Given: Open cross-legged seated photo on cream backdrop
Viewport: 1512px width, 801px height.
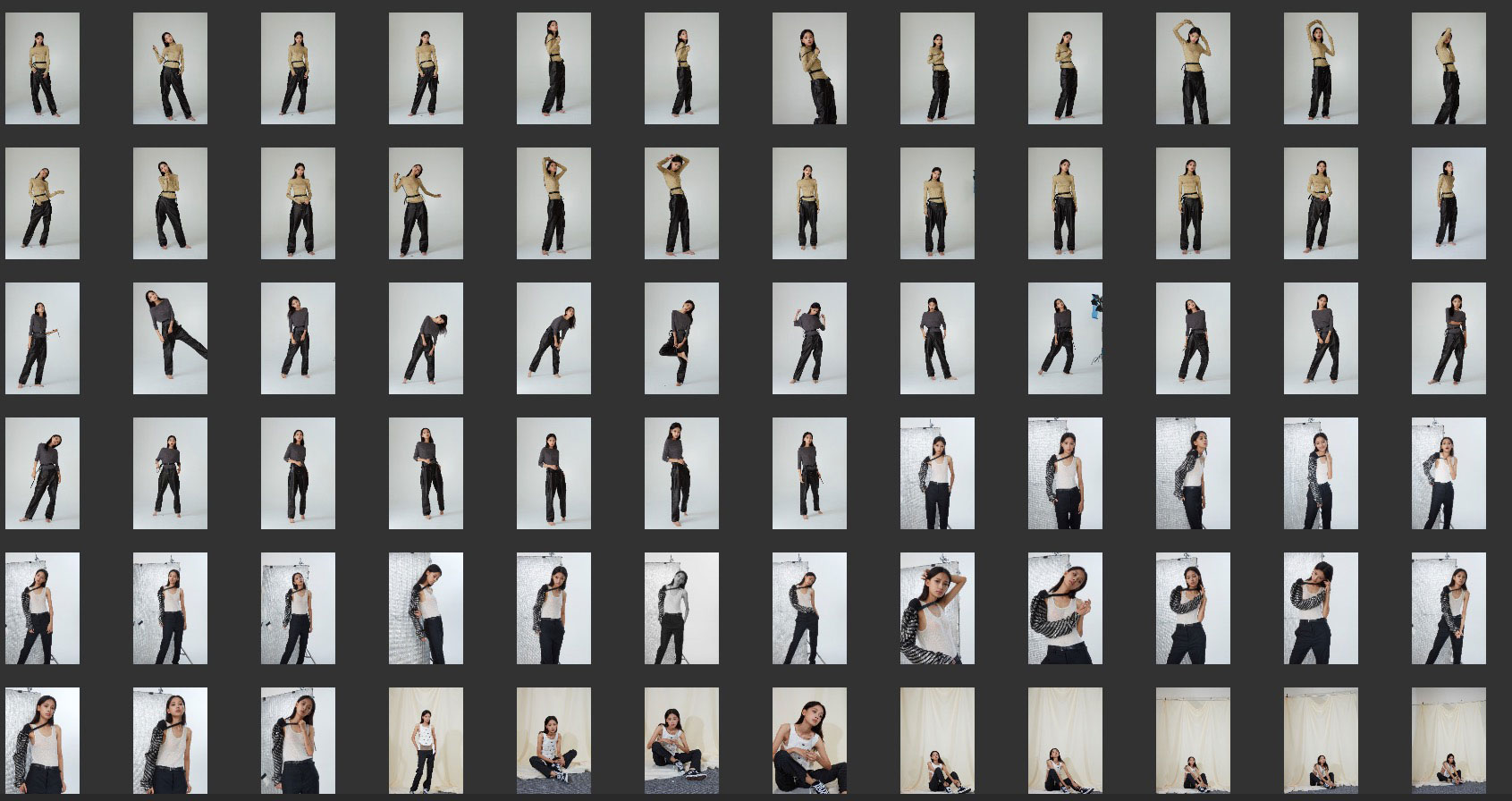Looking at the screenshot, I should tap(553, 739).
